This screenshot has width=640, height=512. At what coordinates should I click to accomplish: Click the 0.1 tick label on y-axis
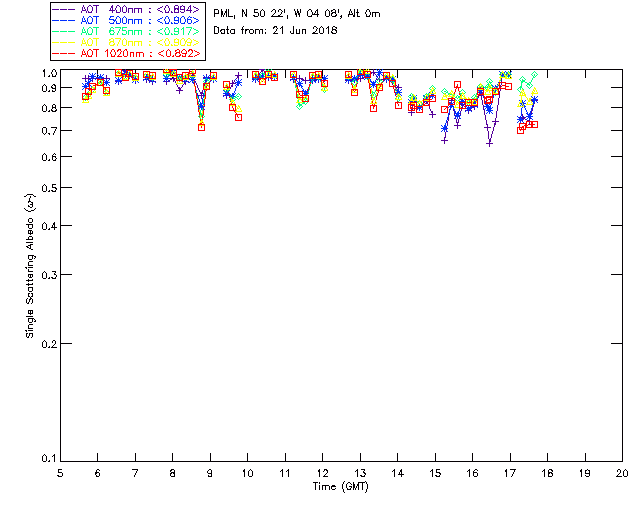pyautogui.click(x=47, y=459)
